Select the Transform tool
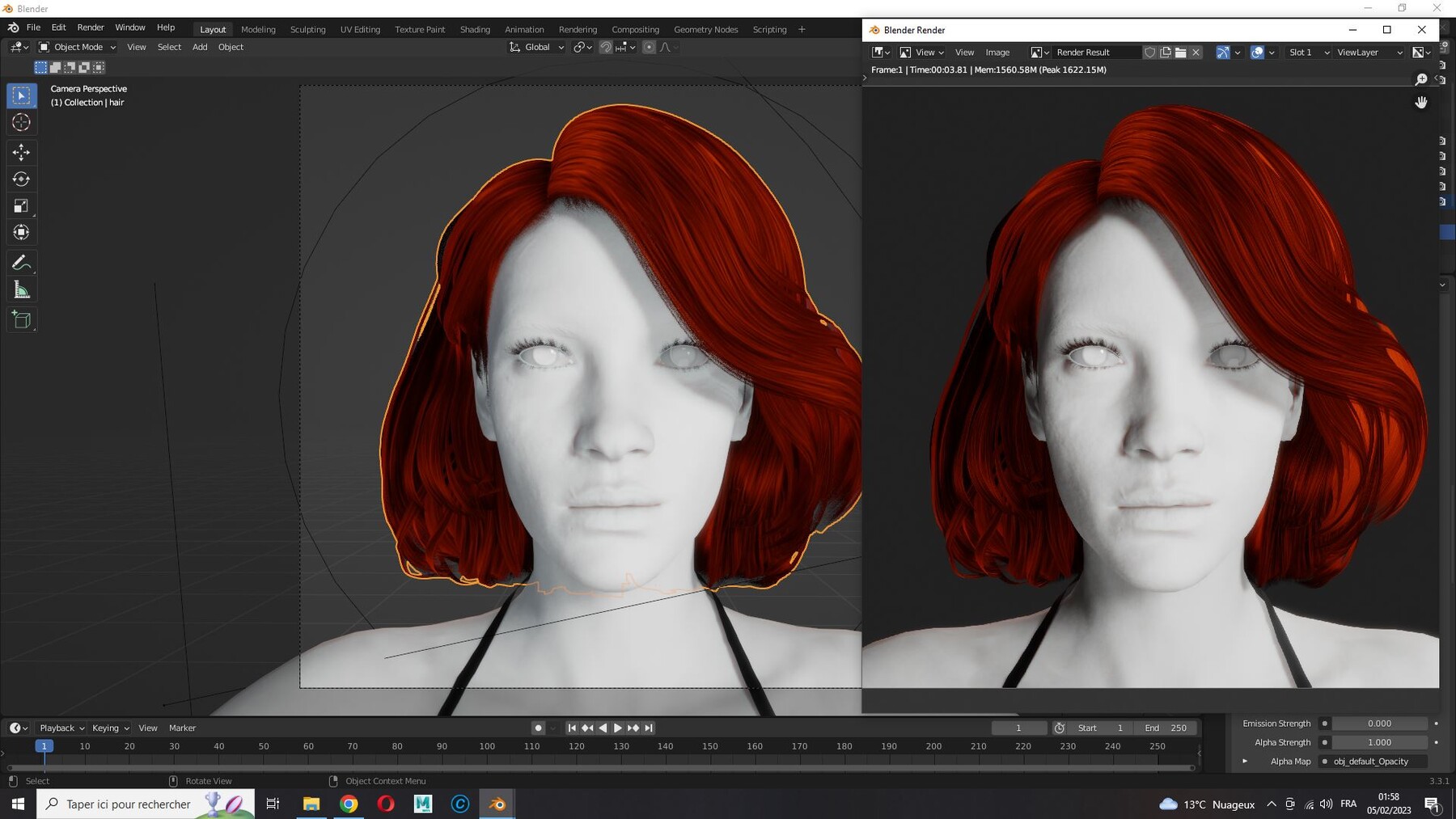1456x819 pixels. click(x=22, y=233)
